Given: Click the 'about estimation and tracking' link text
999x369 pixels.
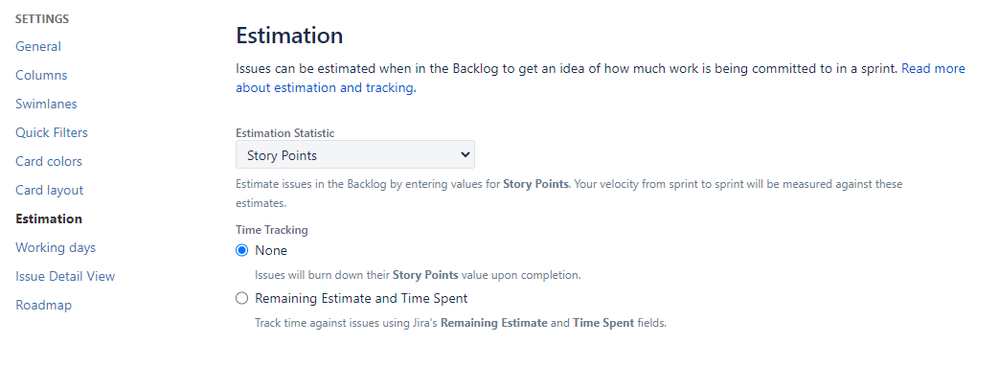Looking at the screenshot, I should (326, 88).
